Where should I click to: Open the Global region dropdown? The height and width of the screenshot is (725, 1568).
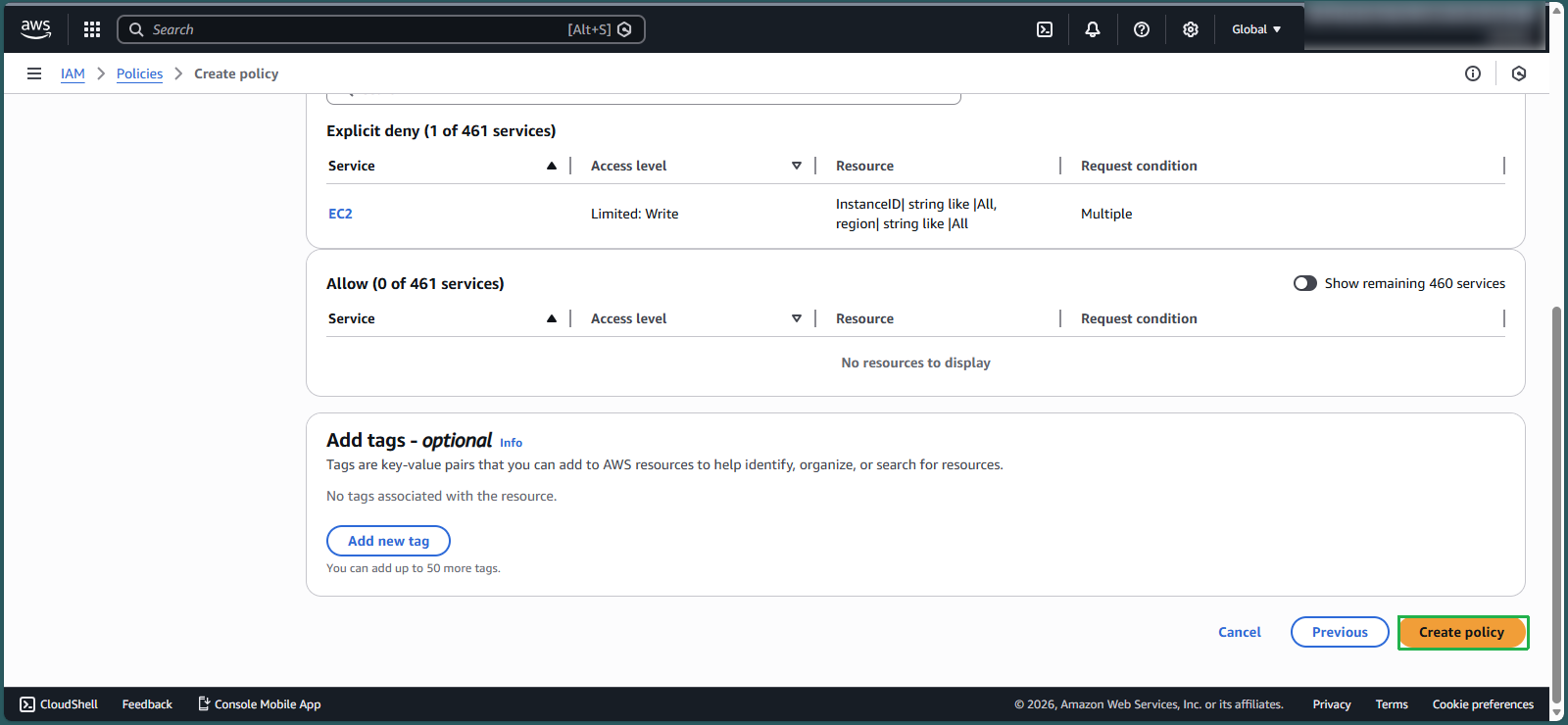(x=1256, y=29)
